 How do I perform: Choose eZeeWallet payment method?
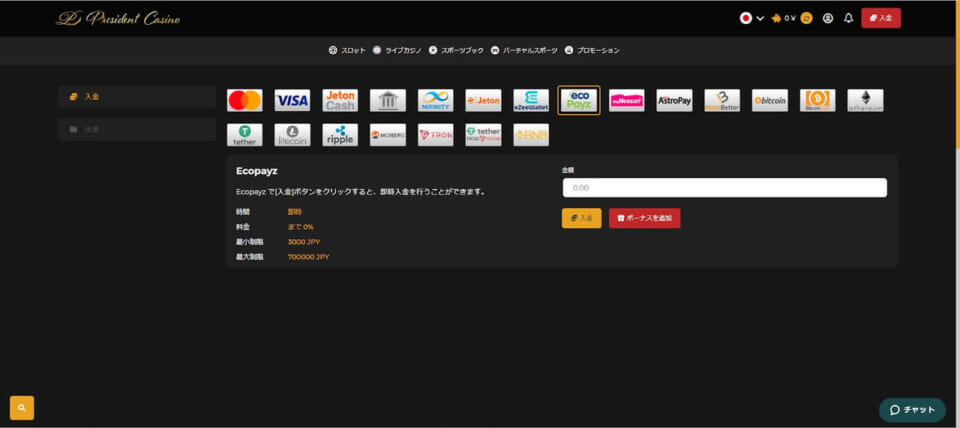point(531,100)
